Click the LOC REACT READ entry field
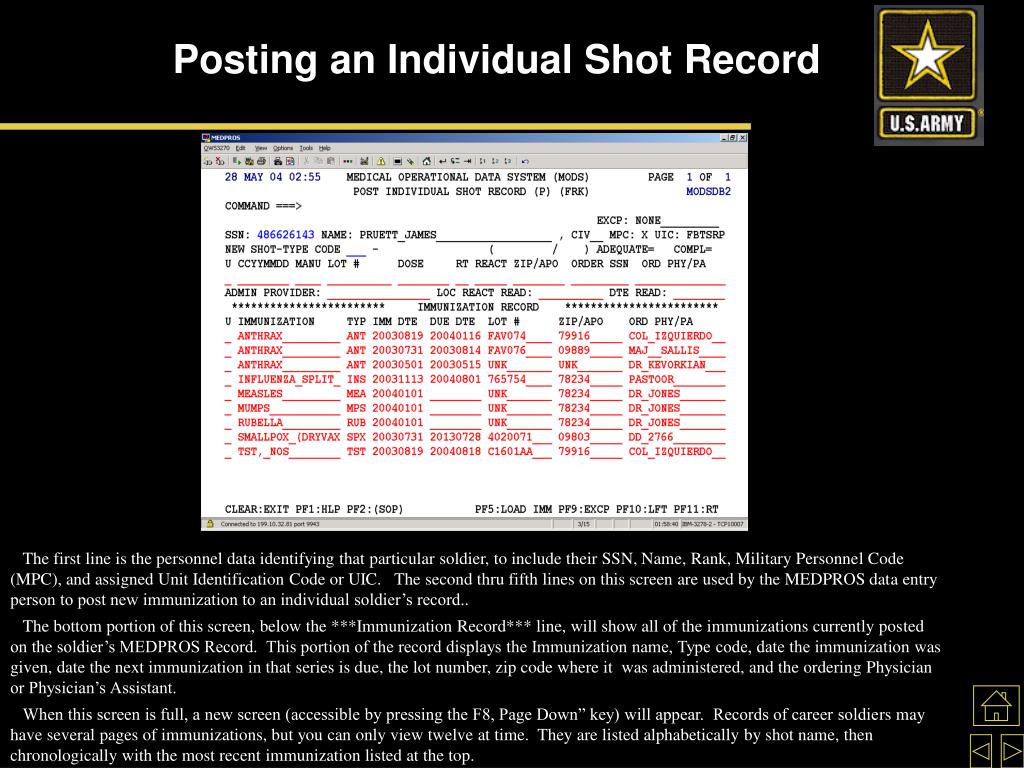This screenshot has height=768, width=1024. 571,293
